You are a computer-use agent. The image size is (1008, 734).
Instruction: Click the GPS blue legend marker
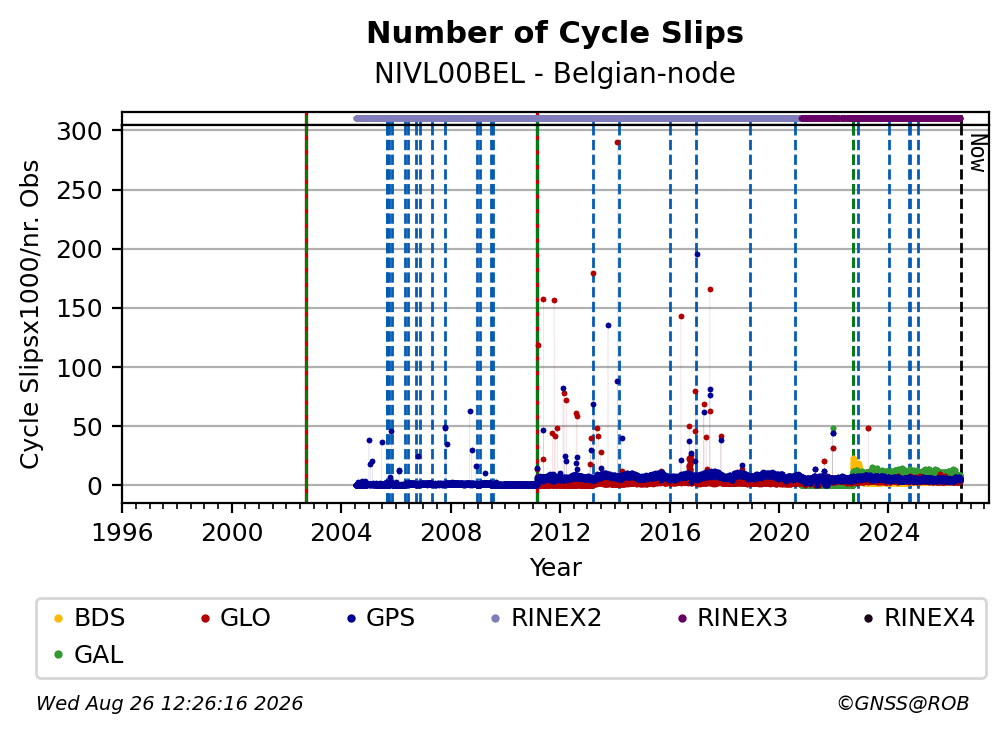(351, 619)
